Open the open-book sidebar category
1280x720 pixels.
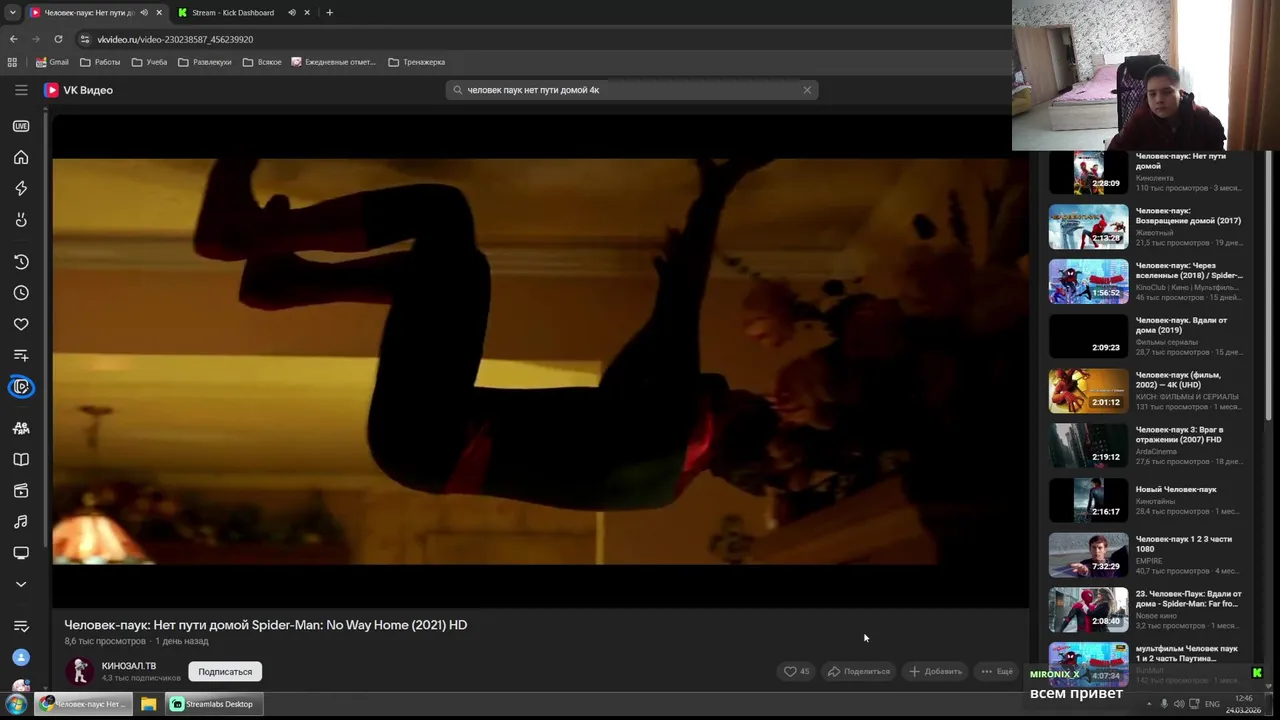click(21, 460)
